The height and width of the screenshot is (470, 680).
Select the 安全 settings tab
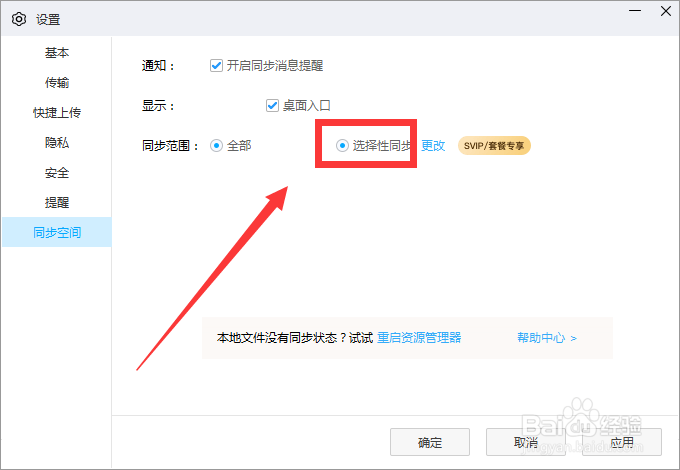[x=57, y=173]
